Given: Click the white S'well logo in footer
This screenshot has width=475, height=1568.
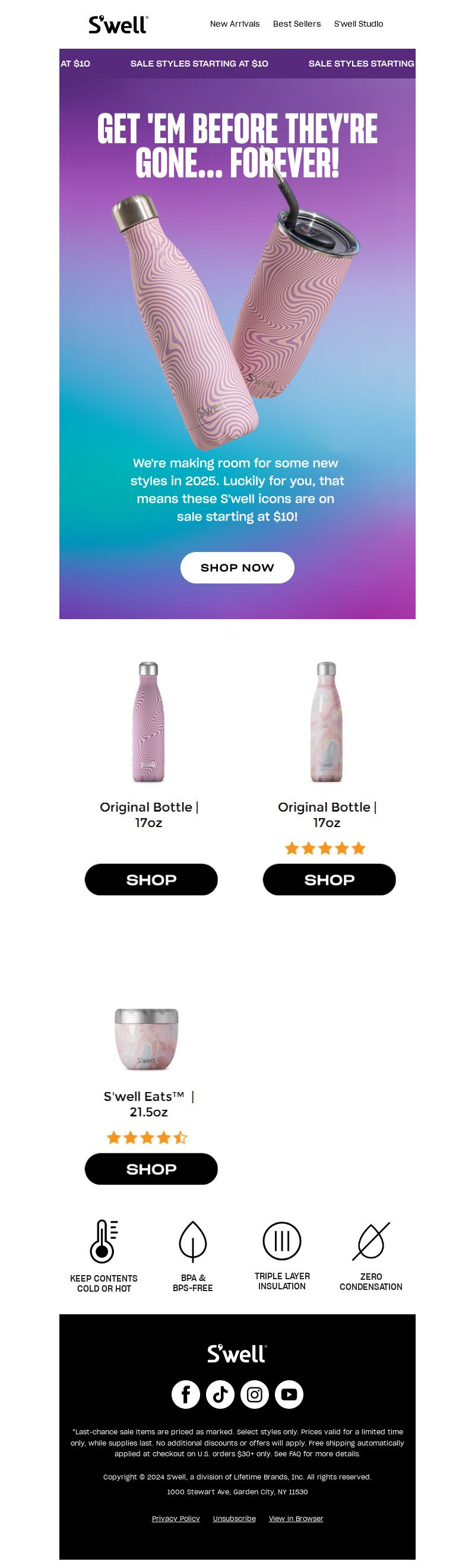Looking at the screenshot, I should (237, 1353).
